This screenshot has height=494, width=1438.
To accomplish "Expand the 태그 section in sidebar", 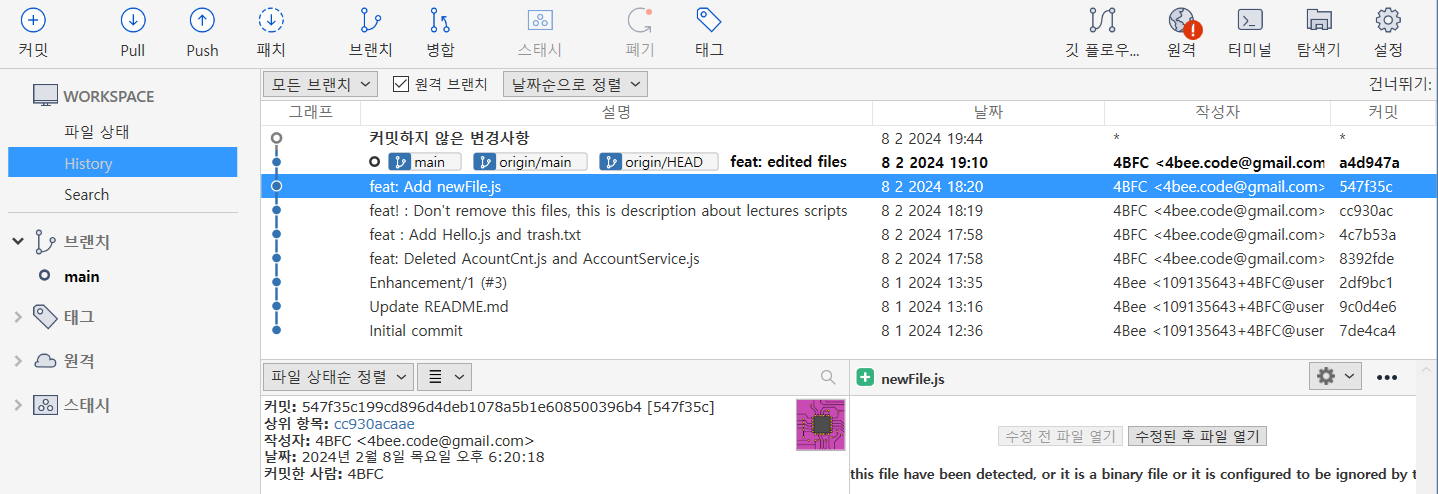I will (18, 317).
